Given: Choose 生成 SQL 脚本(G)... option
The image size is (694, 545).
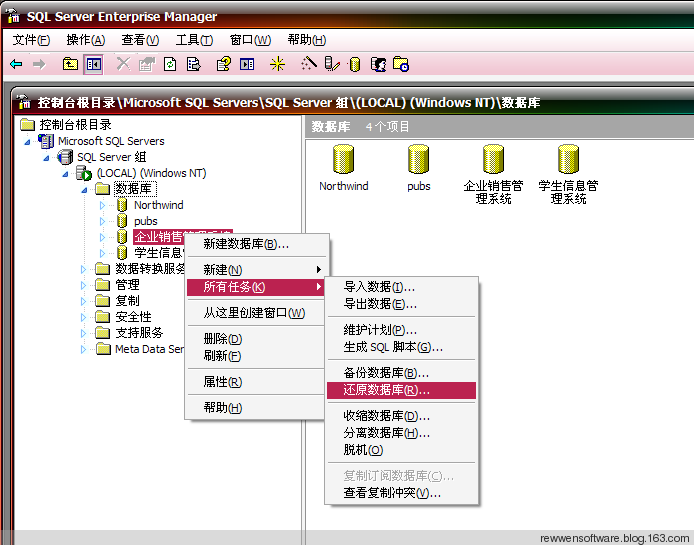Looking at the screenshot, I should point(401,348).
